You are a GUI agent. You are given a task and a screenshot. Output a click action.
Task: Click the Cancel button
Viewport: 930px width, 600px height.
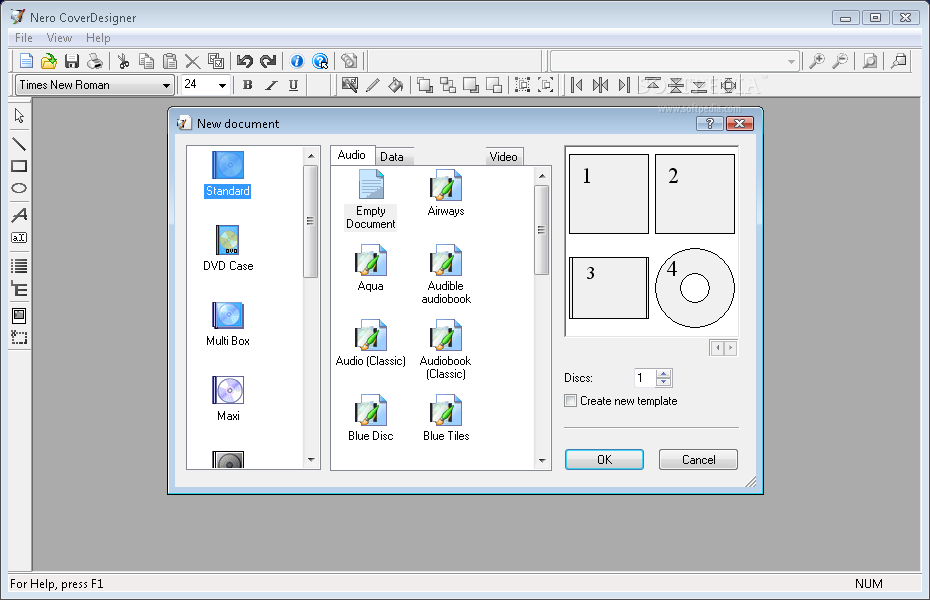click(698, 459)
